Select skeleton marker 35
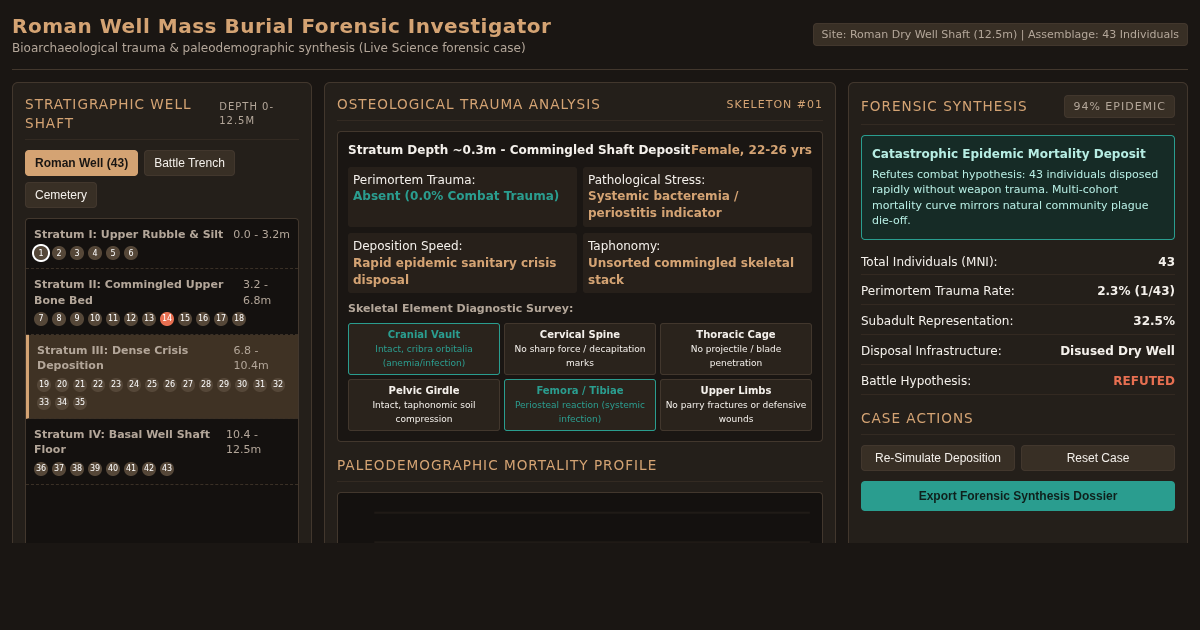 click(x=80, y=403)
